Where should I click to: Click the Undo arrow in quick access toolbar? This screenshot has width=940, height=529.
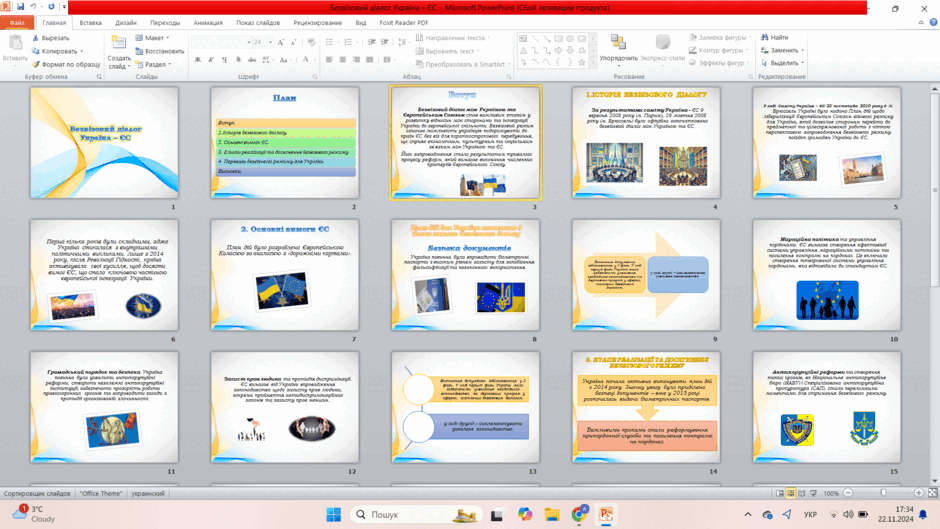tap(34, 7)
